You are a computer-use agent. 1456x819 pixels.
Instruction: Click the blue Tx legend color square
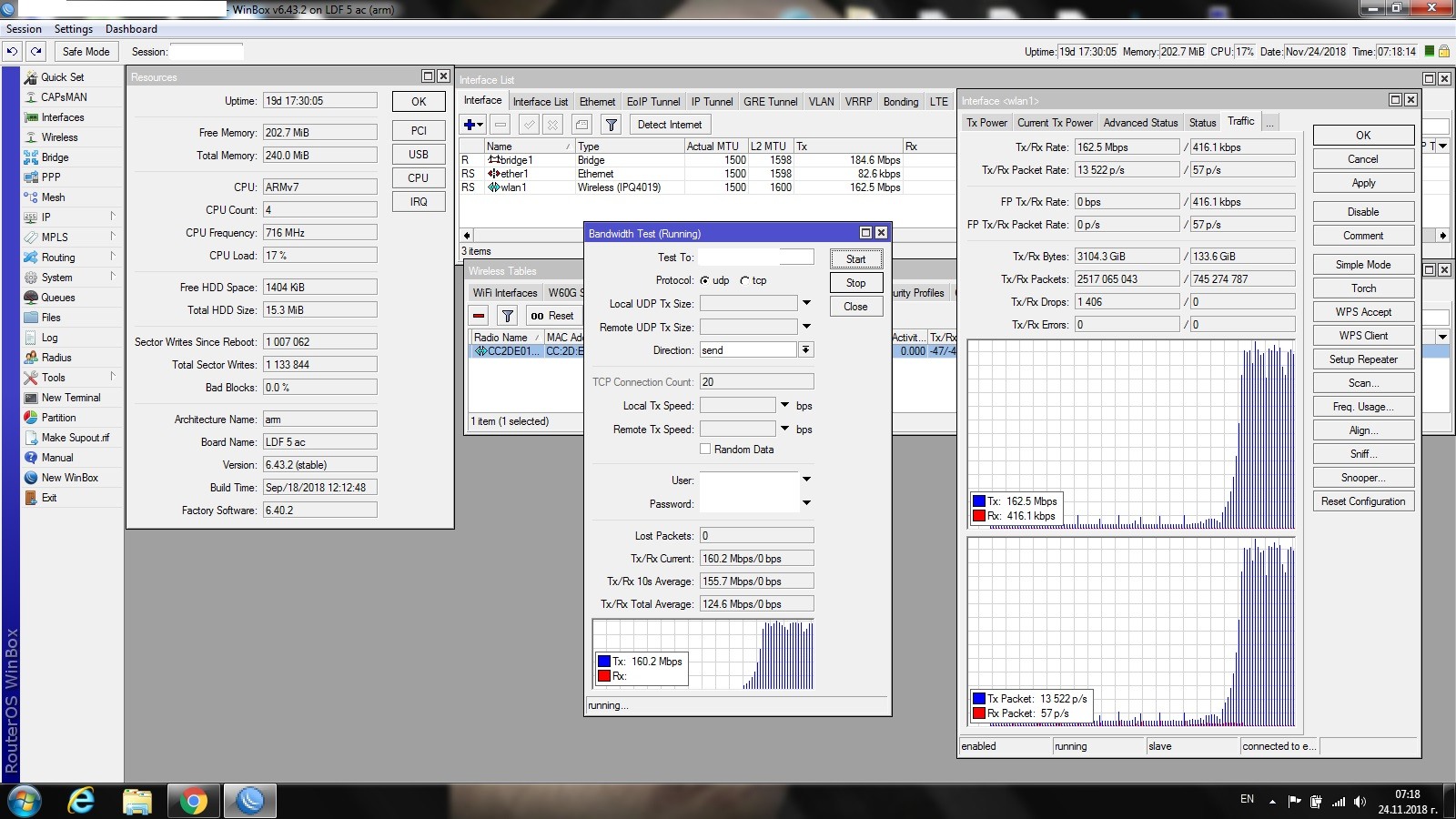(x=603, y=662)
